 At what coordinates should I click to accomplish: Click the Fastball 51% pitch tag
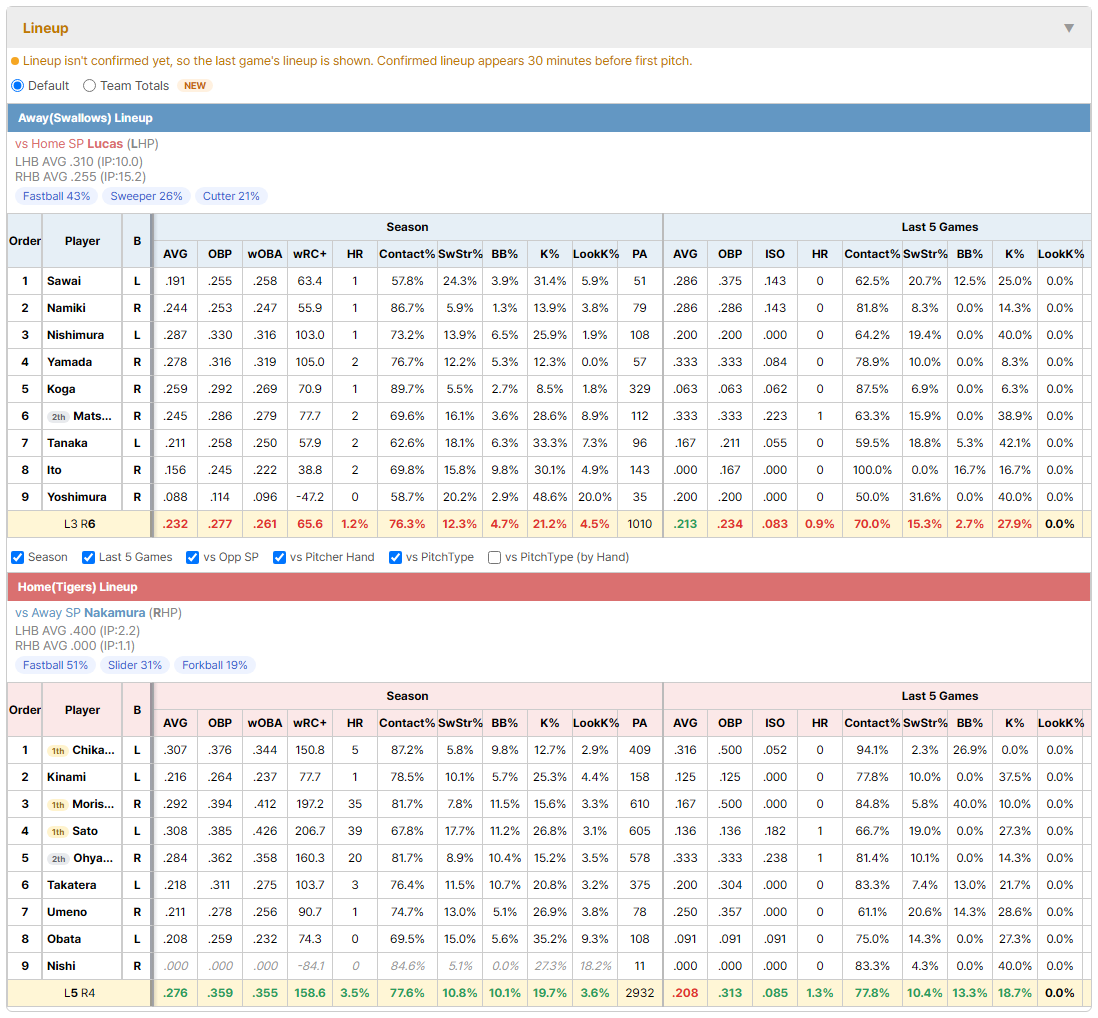click(x=55, y=665)
